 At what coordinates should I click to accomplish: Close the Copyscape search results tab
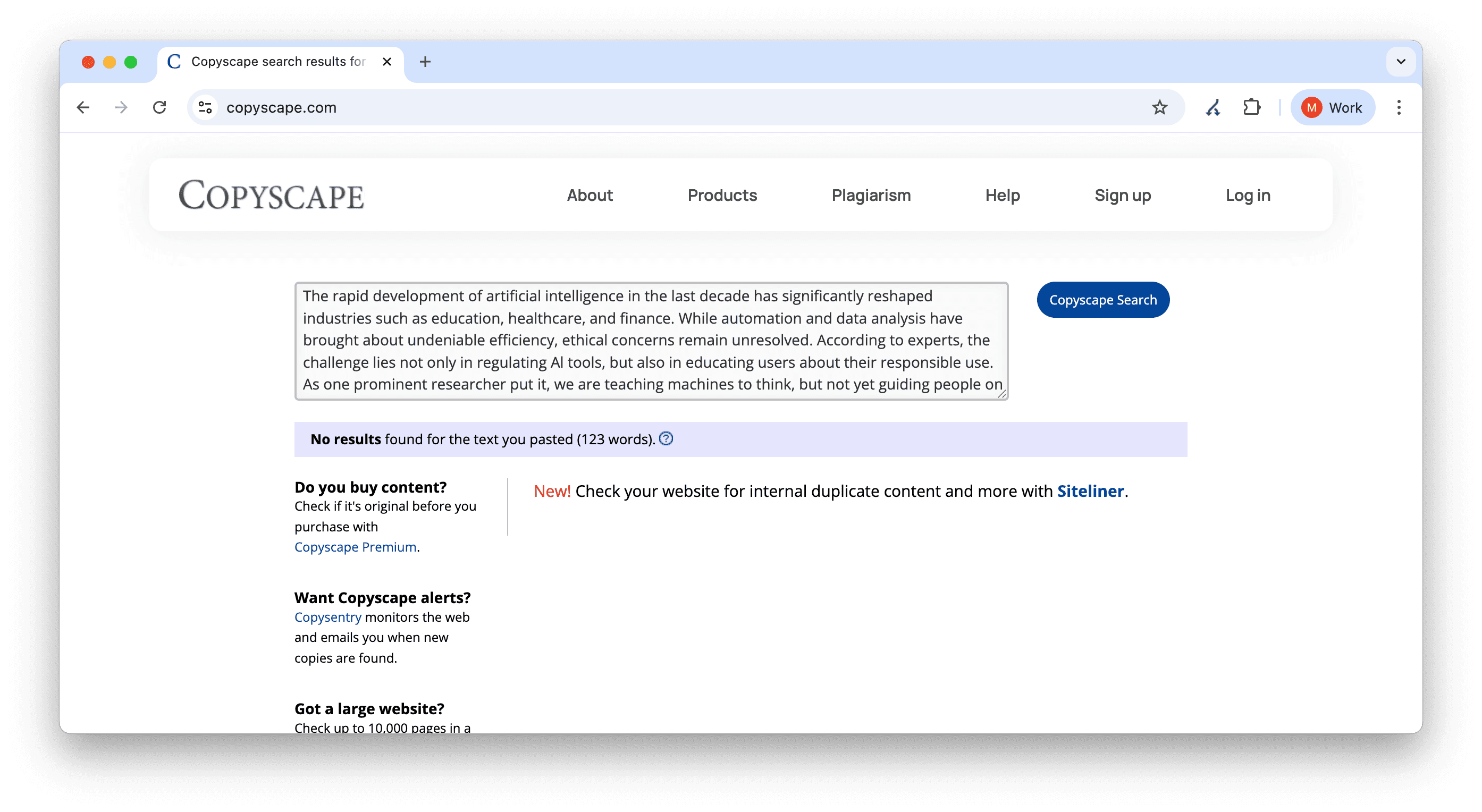pyautogui.click(x=387, y=62)
